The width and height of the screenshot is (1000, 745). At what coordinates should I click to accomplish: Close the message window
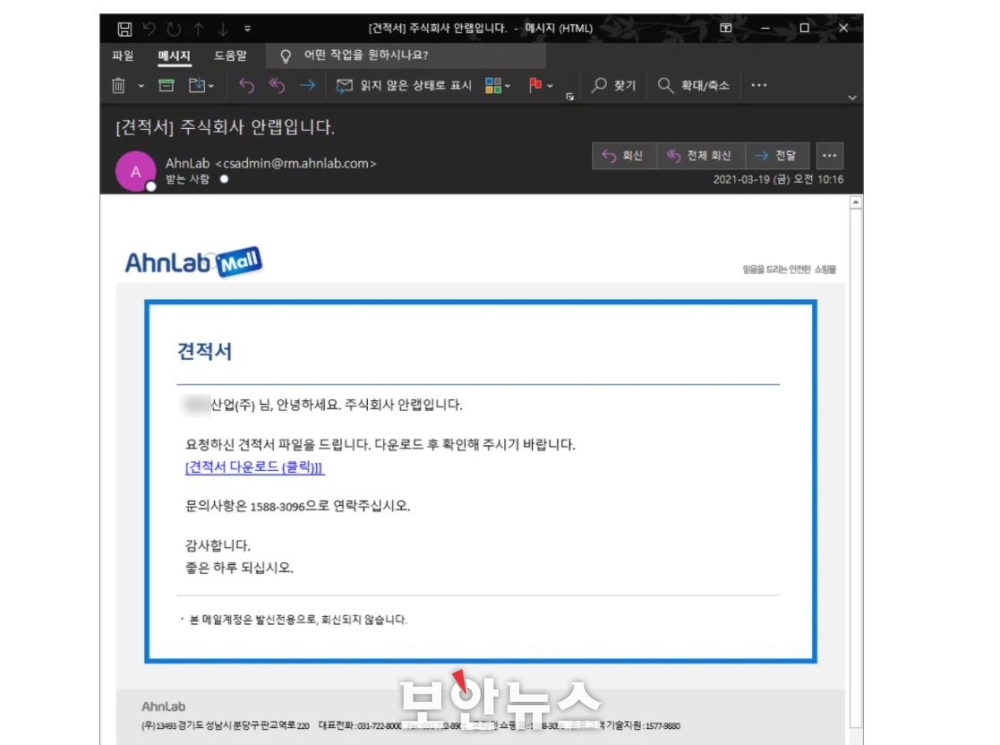coord(843,28)
